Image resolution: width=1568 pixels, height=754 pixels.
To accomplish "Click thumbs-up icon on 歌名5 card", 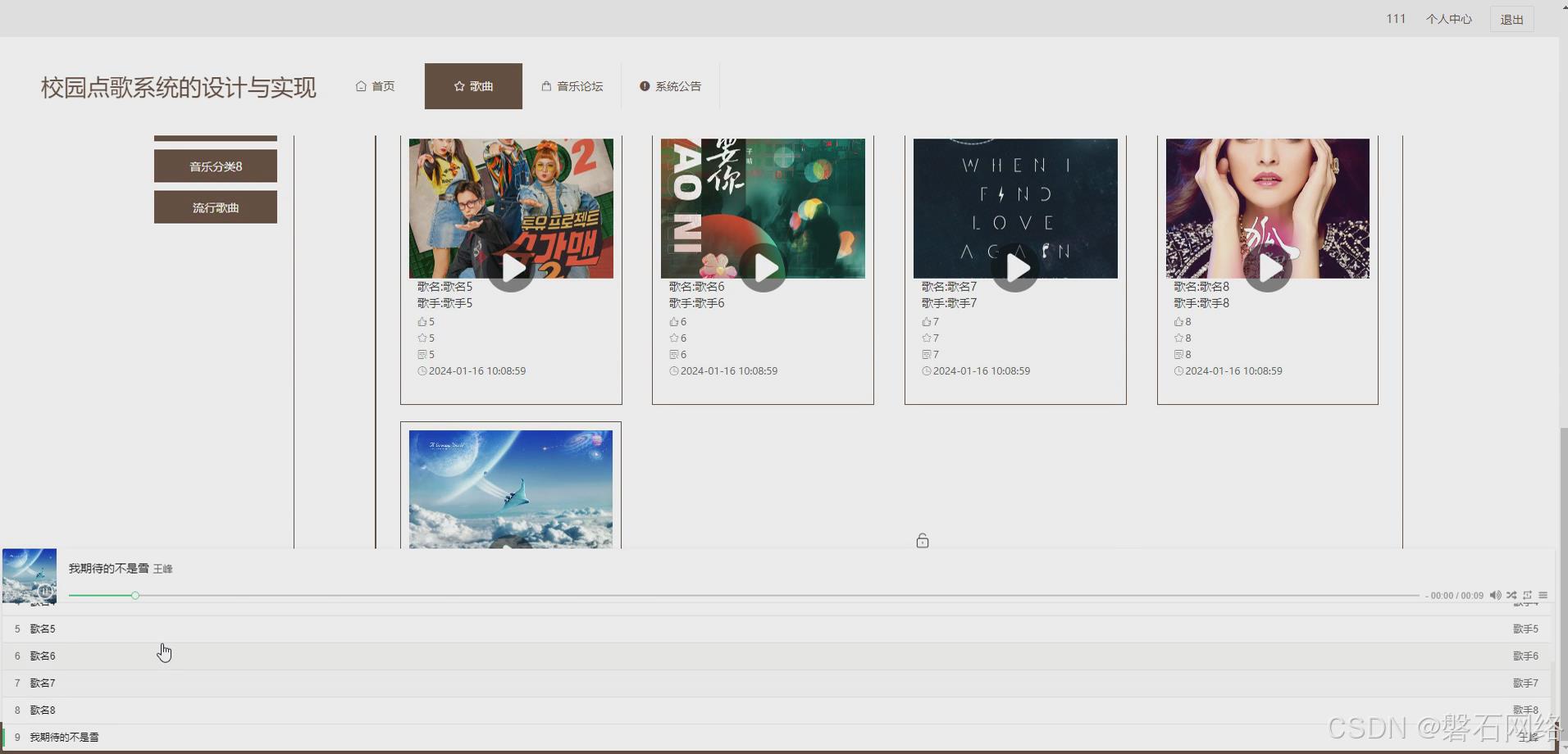I will (x=422, y=322).
